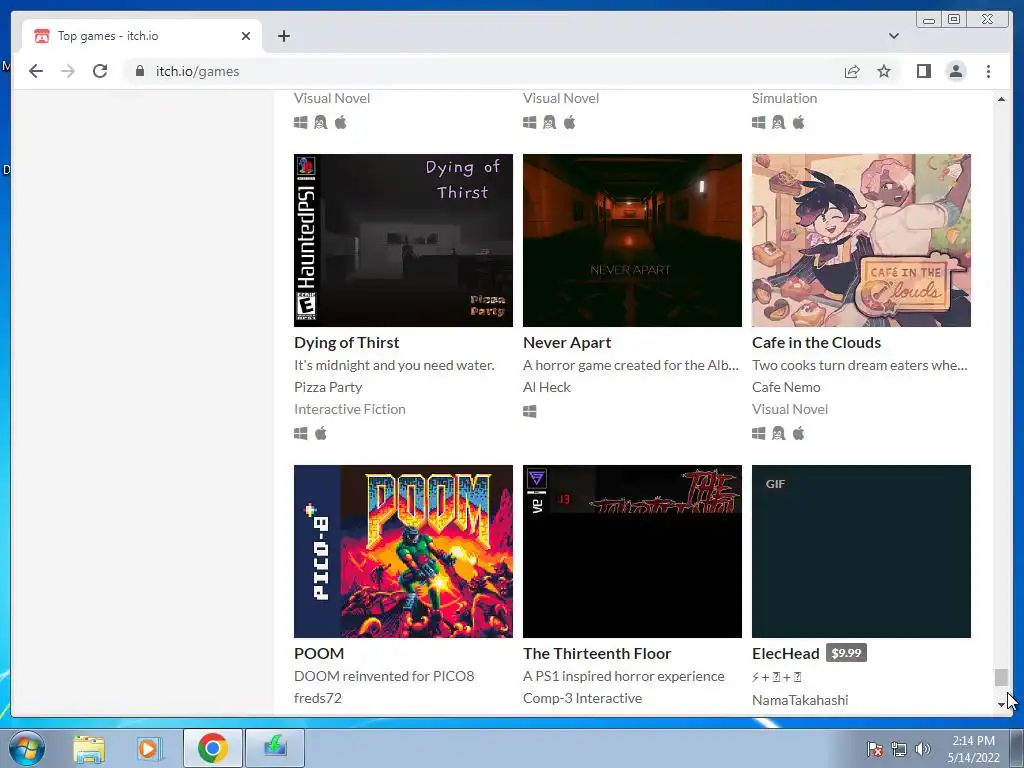Click macOS apple icon under Cafe in the Clouds
1024x768 pixels.
click(x=798, y=434)
